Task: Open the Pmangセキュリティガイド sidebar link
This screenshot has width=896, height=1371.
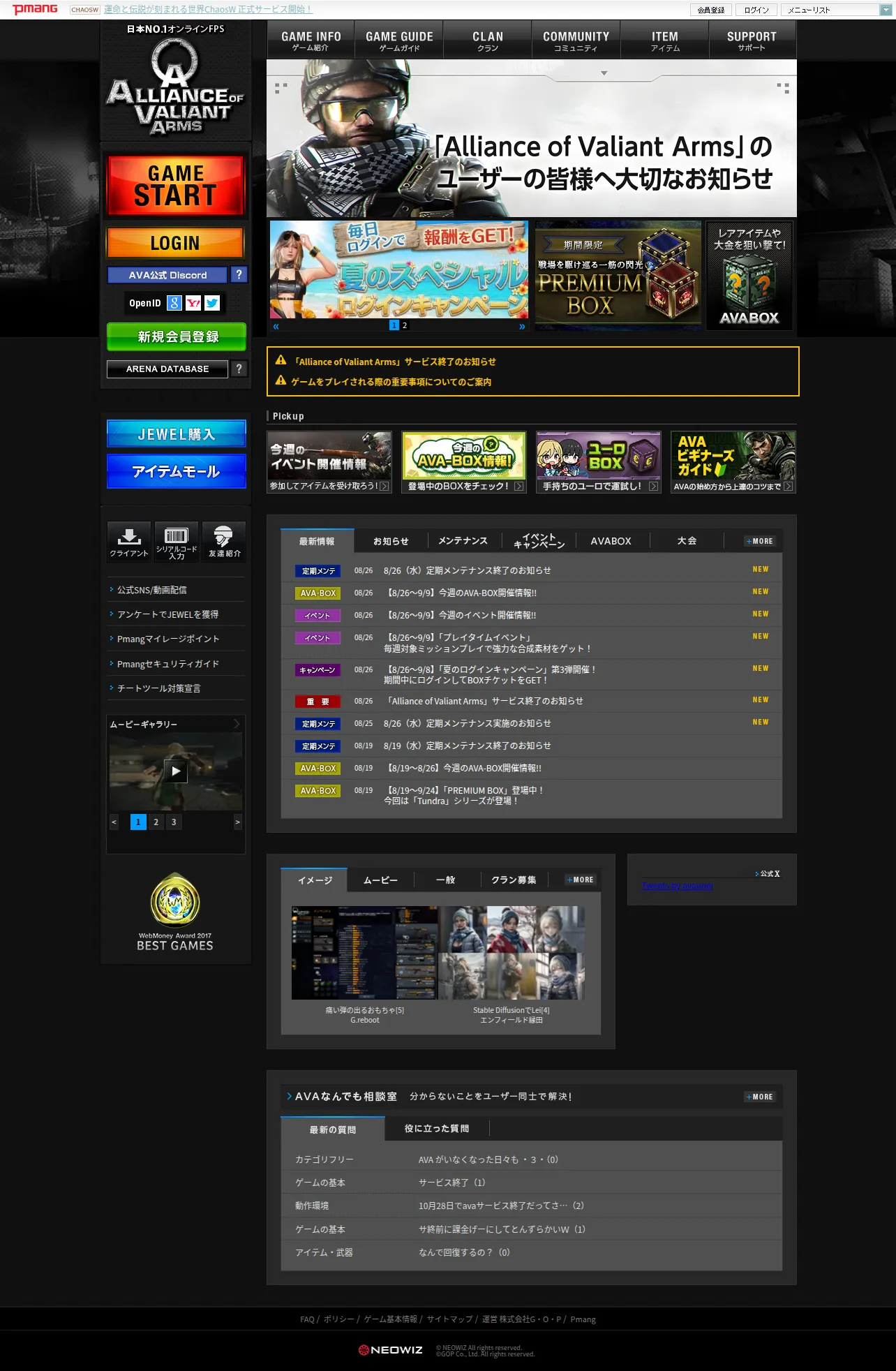Action: click(x=167, y=664)
